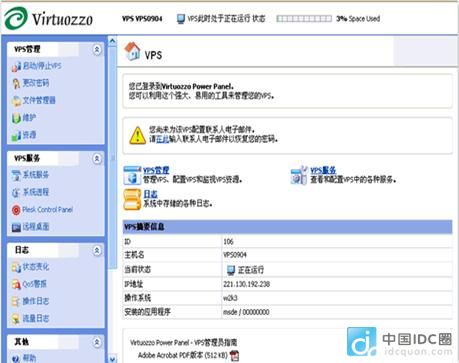Open the QoS警报 alert icon
The image size is (459, 363).
(x=16, y=284)
